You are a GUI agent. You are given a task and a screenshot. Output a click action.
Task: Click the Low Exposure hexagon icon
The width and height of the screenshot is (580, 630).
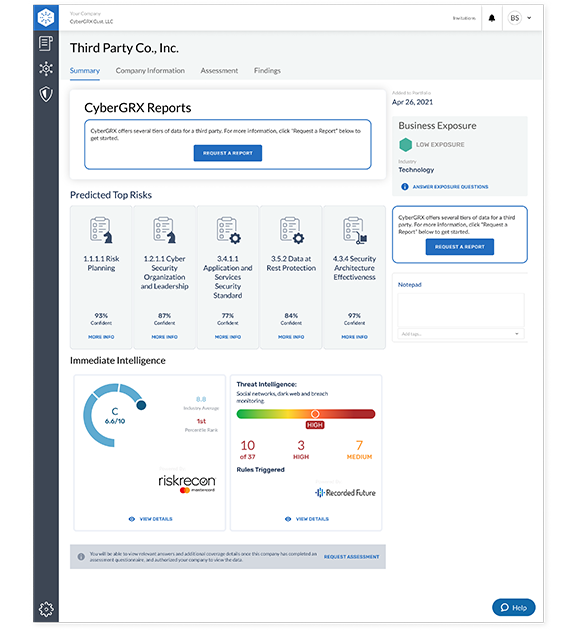click(406, 145)
